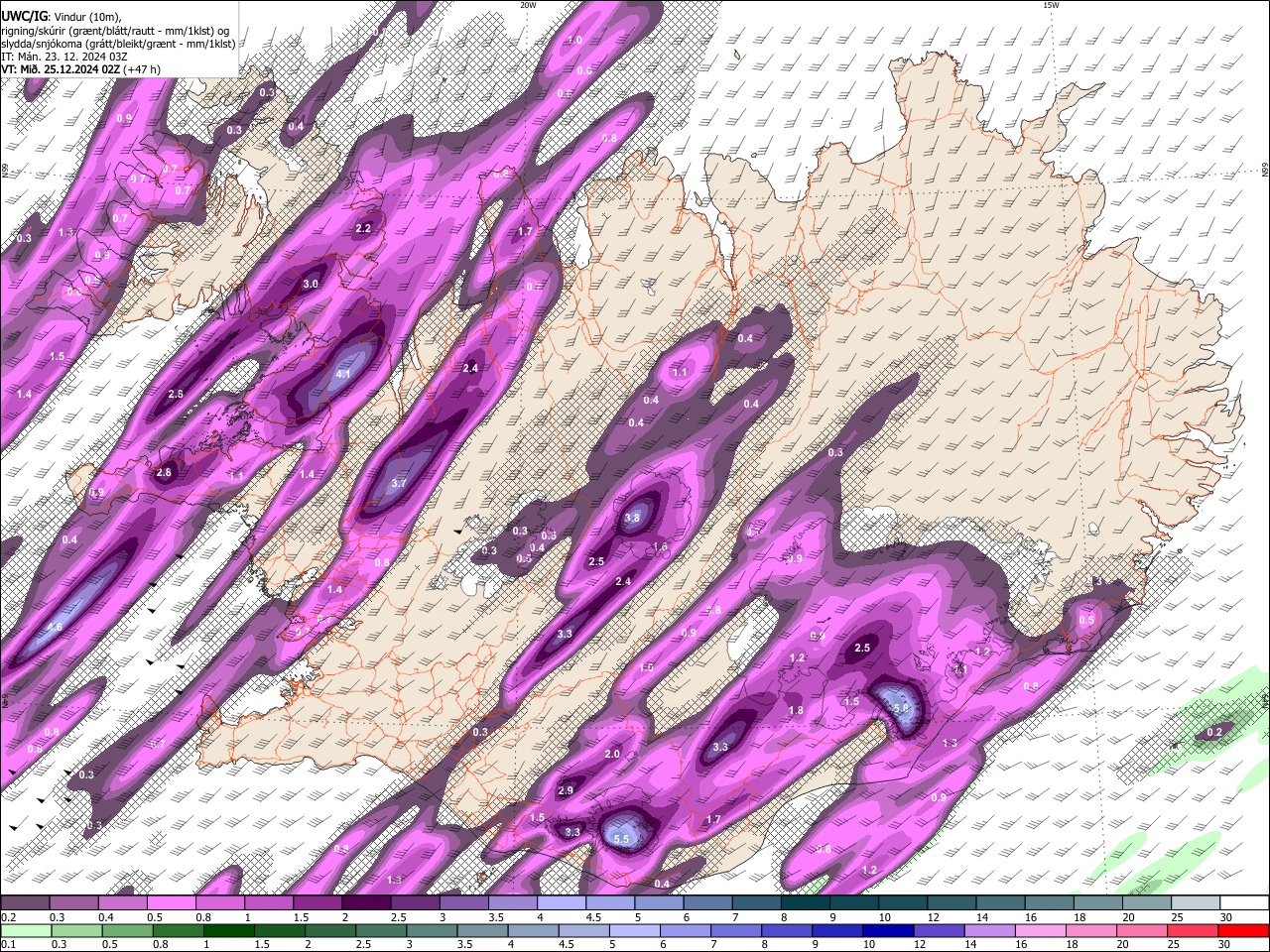
Task: Click the dark teal swatch labeled 8
Action: [806, 903]
